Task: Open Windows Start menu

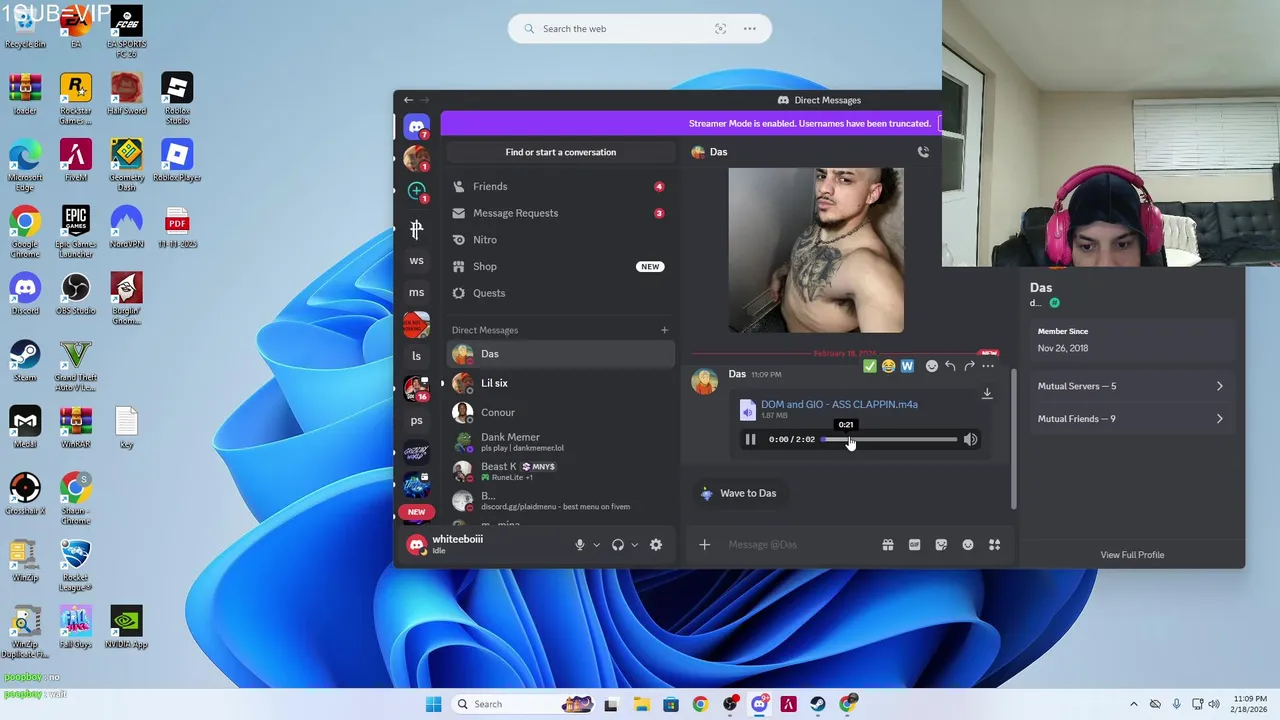Action: pyautogui.click(x=433, y=704)
